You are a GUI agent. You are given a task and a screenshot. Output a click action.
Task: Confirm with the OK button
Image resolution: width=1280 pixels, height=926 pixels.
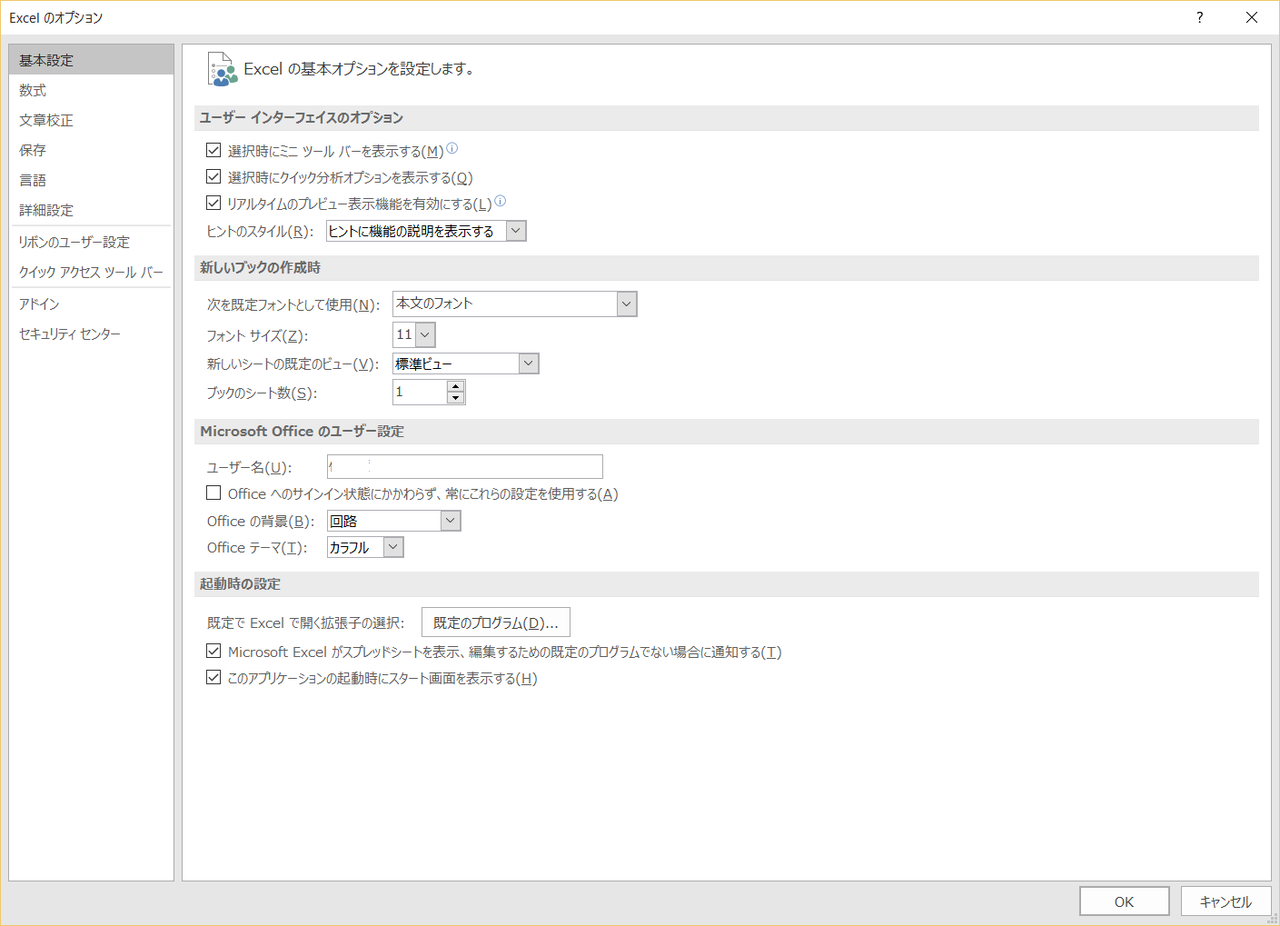pos(1124,901)
